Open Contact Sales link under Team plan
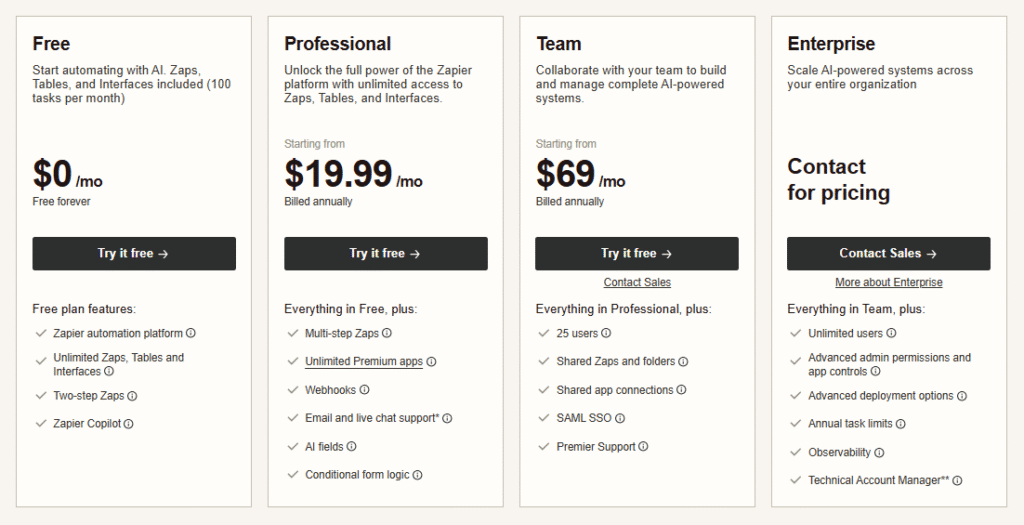Image resolution: width=1024 pixels, height=525 pixels. tap(637, 283)
